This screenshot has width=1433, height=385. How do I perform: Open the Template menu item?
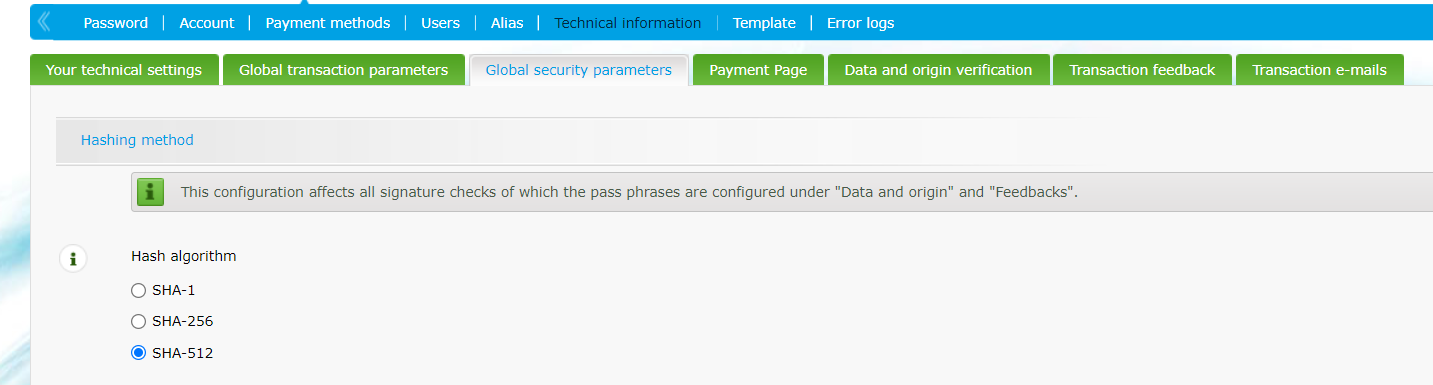click(x=764, y=23)
